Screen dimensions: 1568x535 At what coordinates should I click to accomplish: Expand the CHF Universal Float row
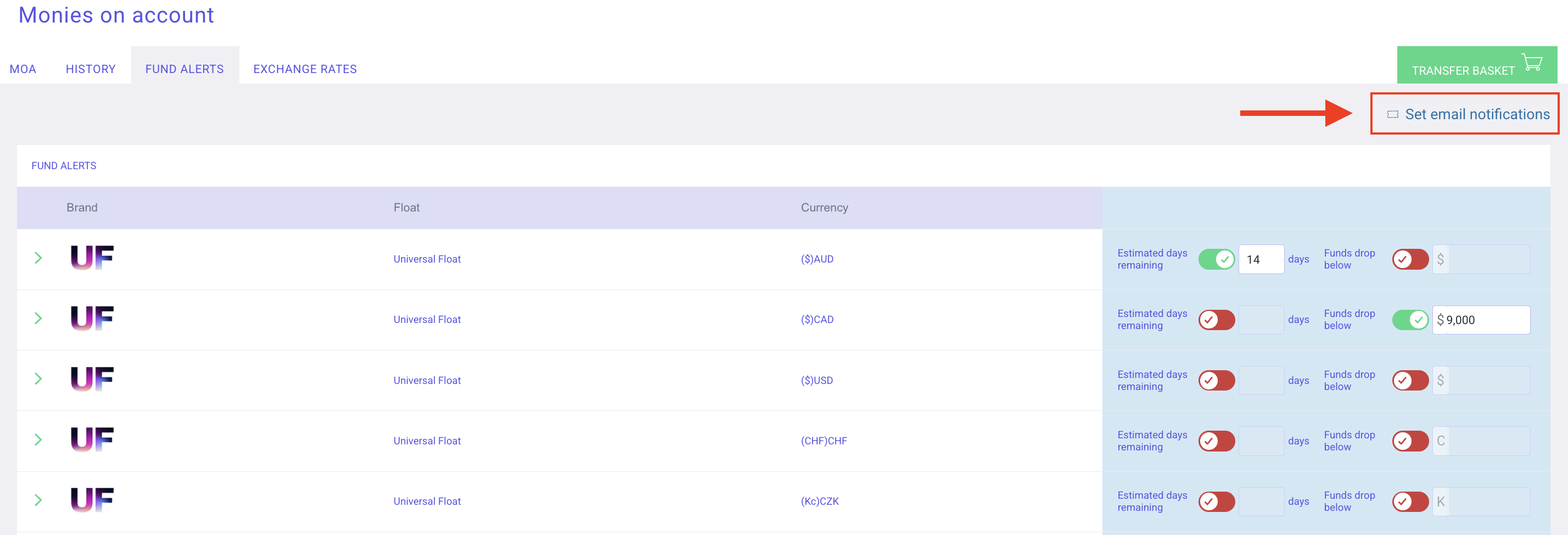coord(38,440)
